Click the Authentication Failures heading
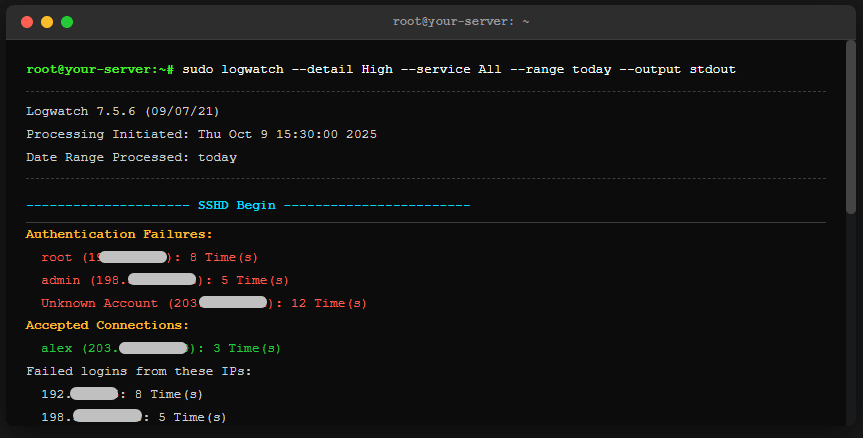Viewport: 863px width, 438px height. 119,234
